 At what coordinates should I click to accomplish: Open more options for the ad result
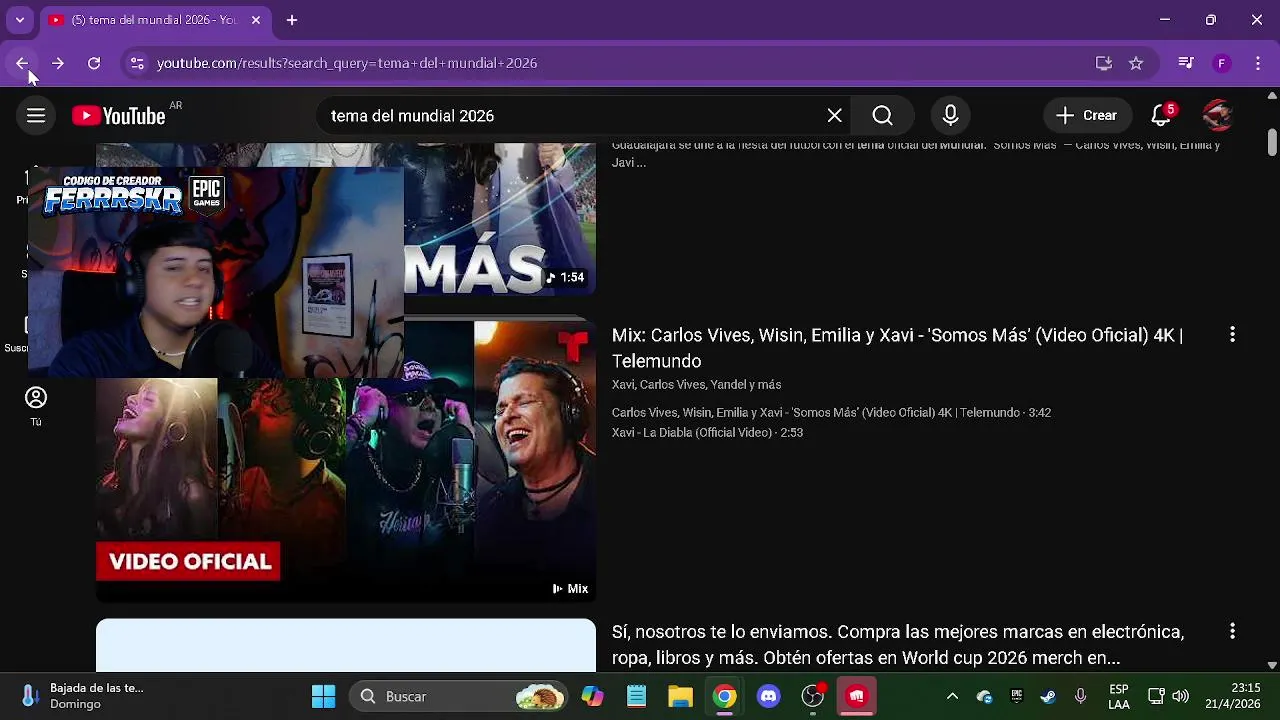pyautogui.click(x=1232, y=631)
